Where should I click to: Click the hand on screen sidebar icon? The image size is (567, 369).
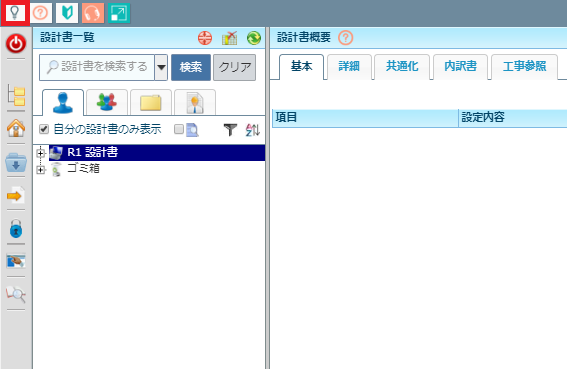pos(16,261)
